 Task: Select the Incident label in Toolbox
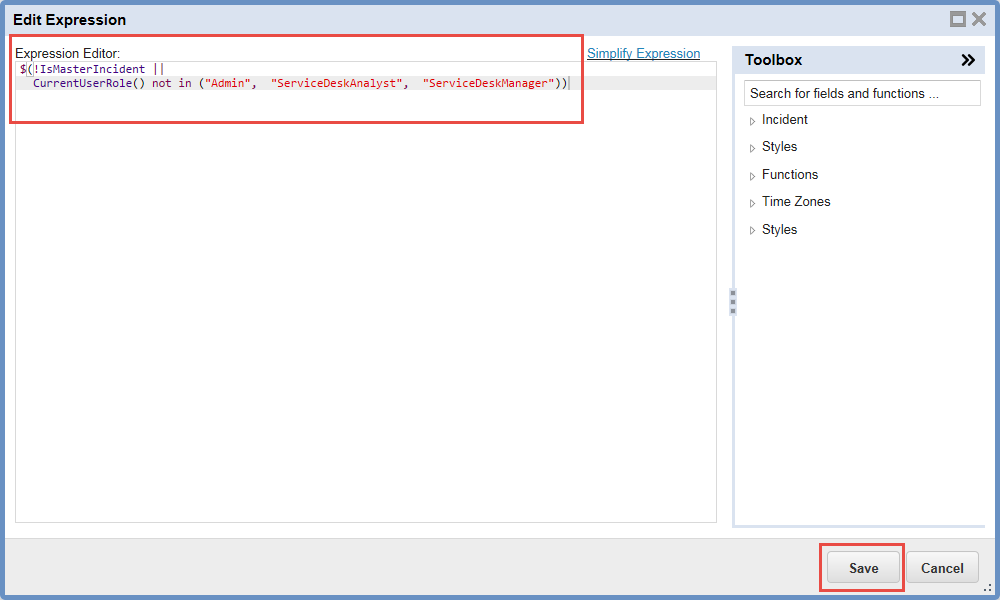(x=784, y=120)
